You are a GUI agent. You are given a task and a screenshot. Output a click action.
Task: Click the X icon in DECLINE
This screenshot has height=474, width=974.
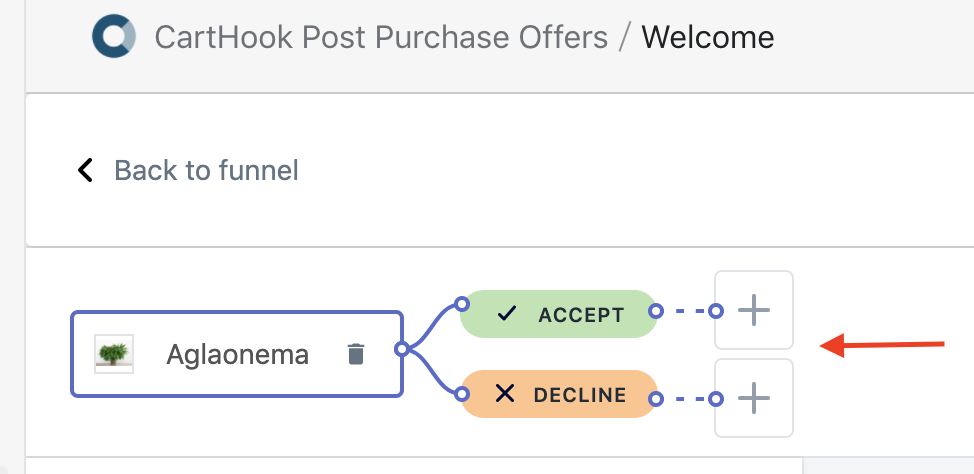coord(505,394)
